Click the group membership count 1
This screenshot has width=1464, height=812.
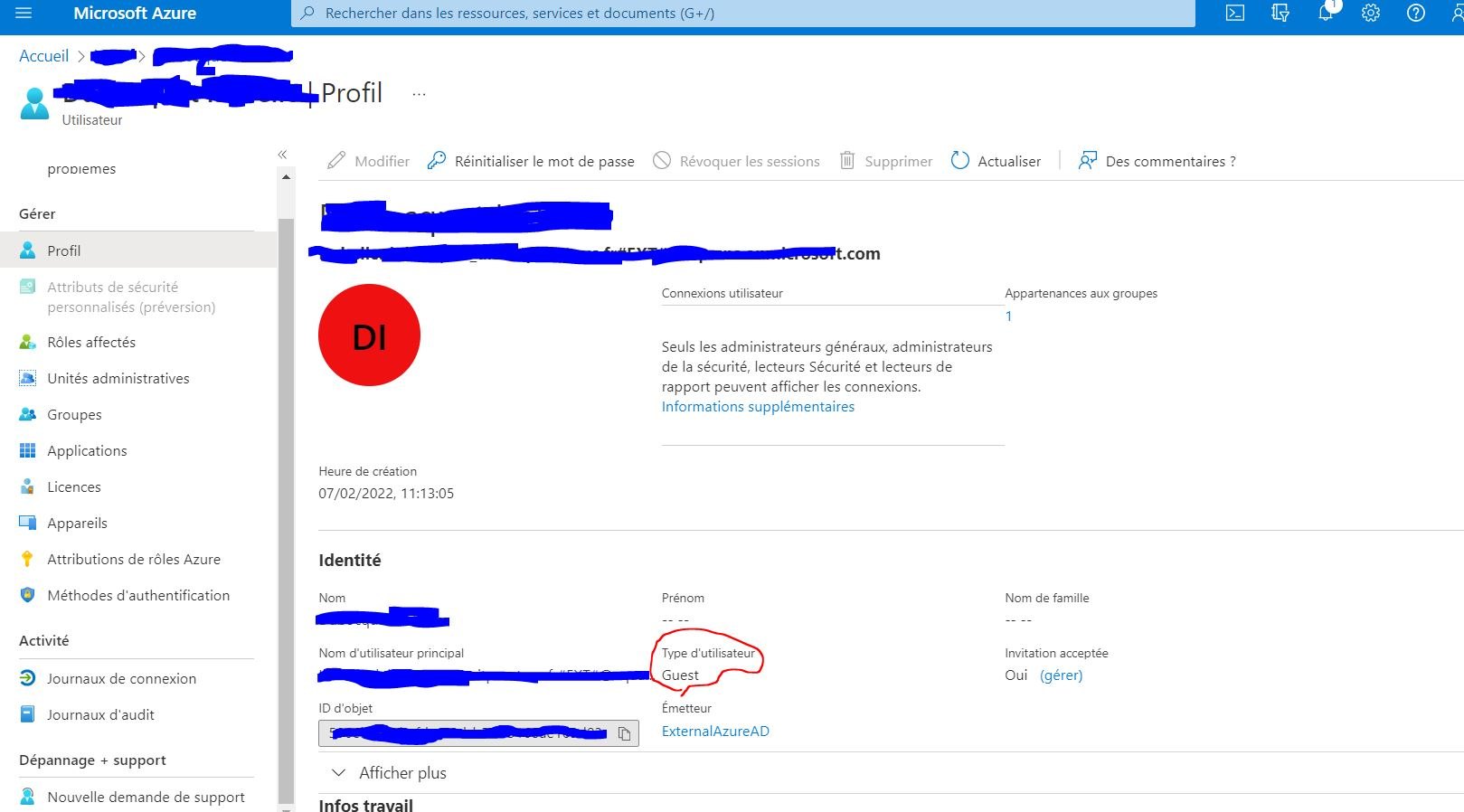click(x=1008, y=316)
